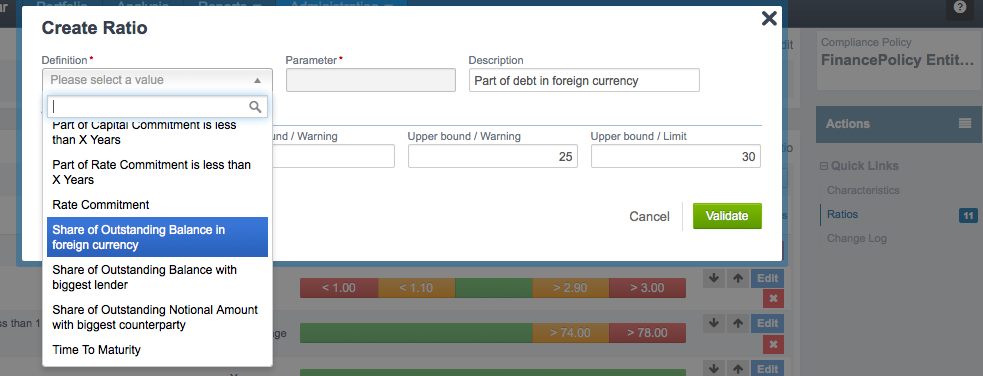Open the help question mark icon
The width and height of the screenshot is (983, 376).
tap(960, 8)
